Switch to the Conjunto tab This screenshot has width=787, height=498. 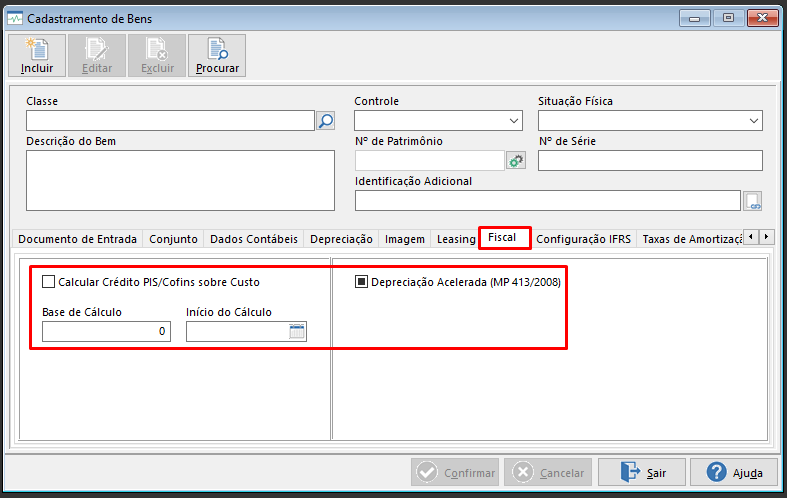(173, 239)
